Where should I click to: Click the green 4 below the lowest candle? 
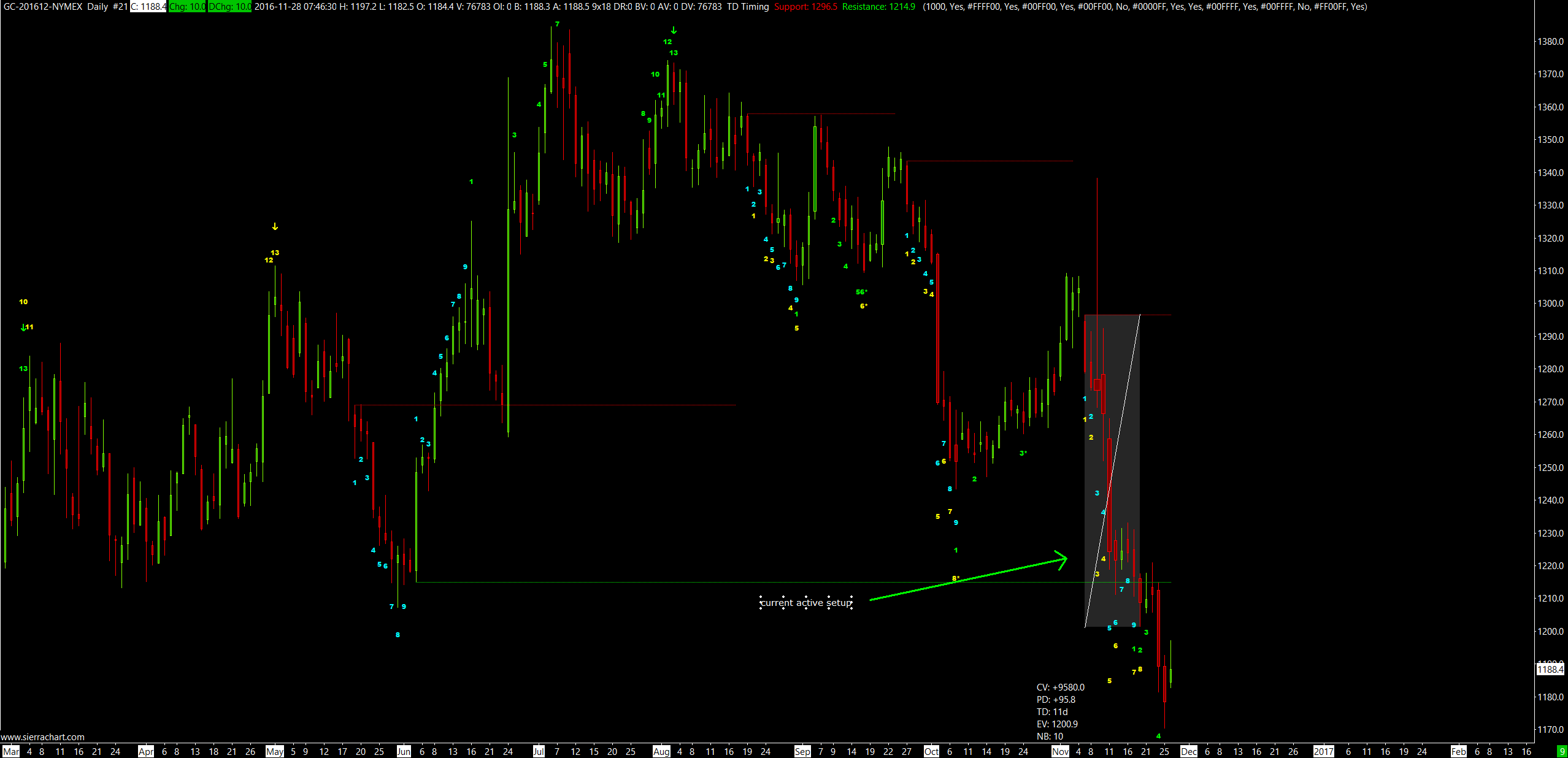pos(1158,736)
